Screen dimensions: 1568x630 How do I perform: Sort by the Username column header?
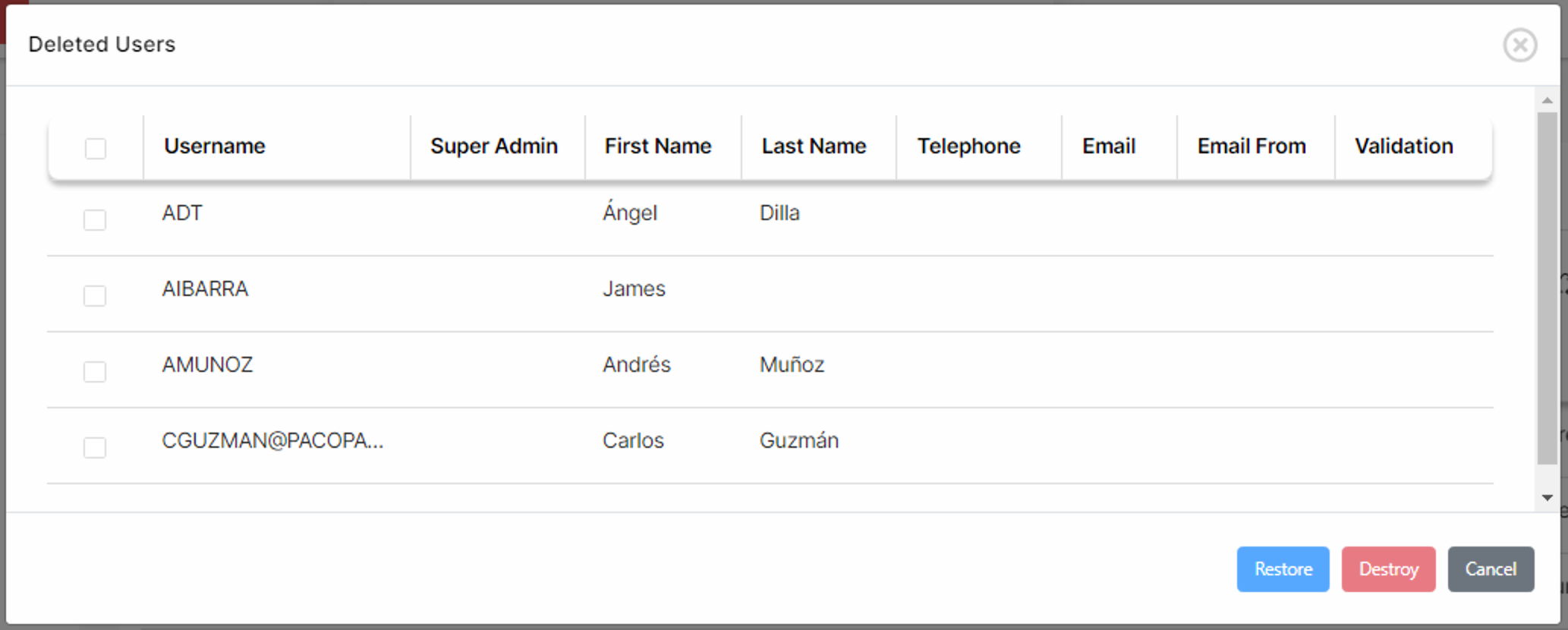pos(215,146)
